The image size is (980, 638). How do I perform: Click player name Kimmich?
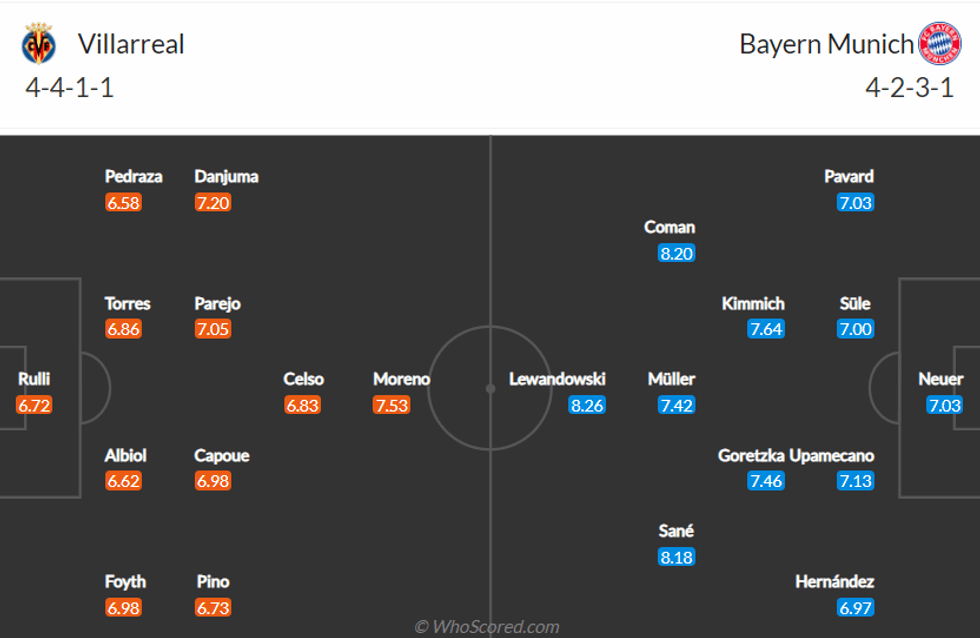tap(753, 304)
